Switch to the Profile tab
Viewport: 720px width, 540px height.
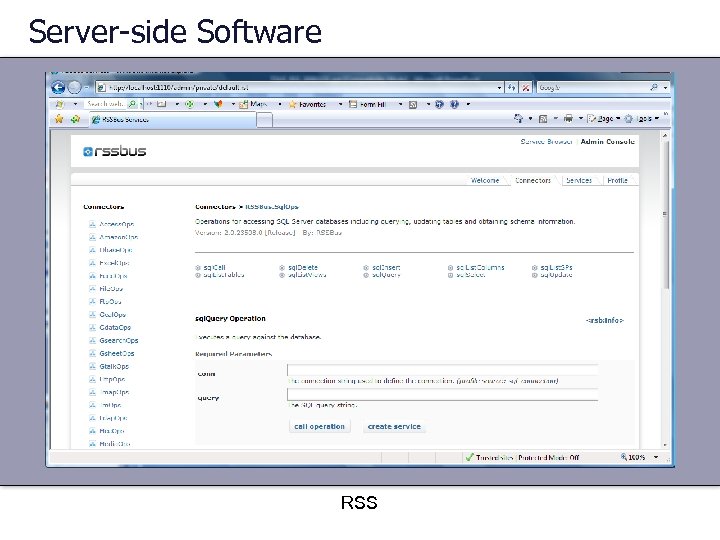coord(617,180)
